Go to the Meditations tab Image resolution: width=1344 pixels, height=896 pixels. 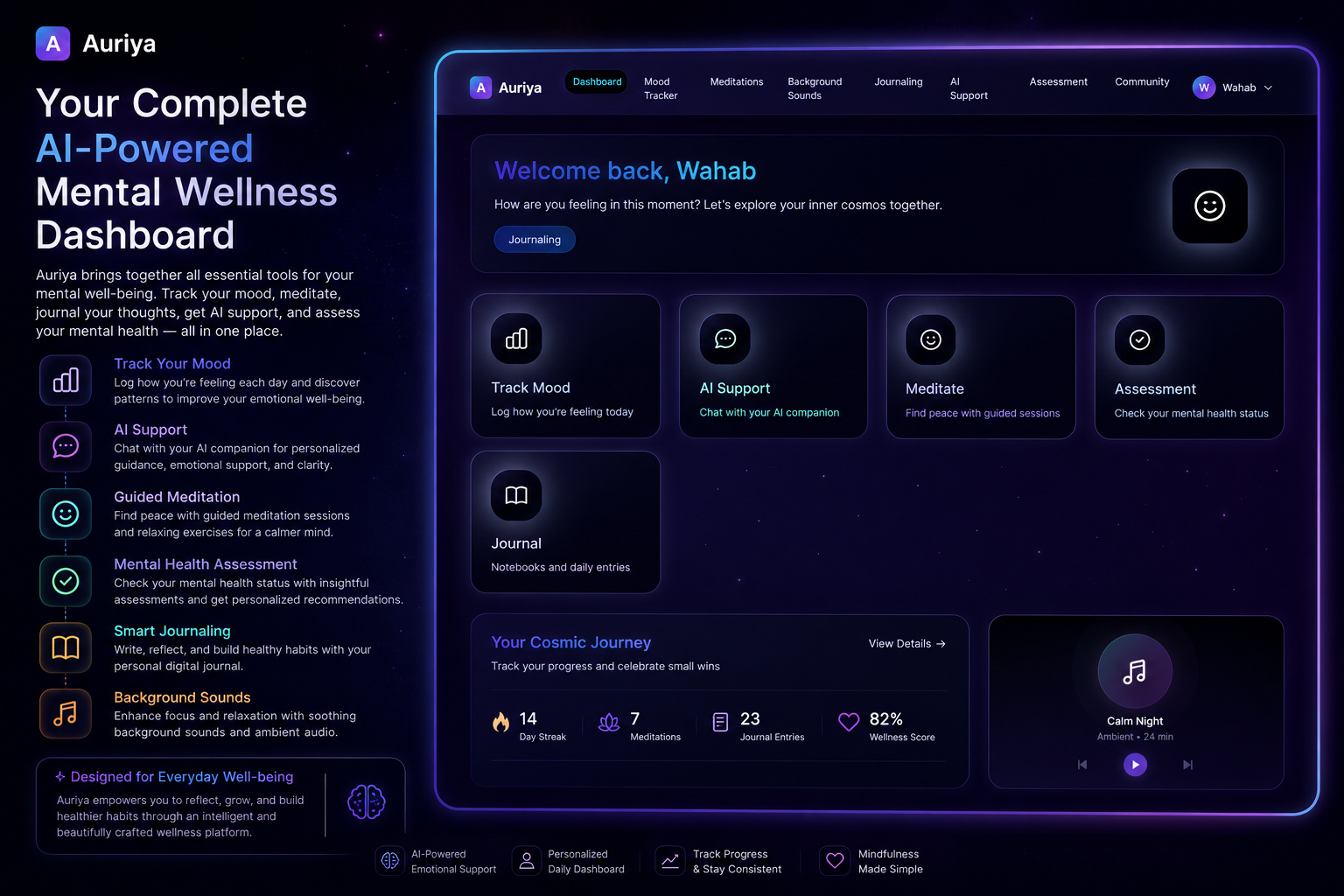click(737, 81)
